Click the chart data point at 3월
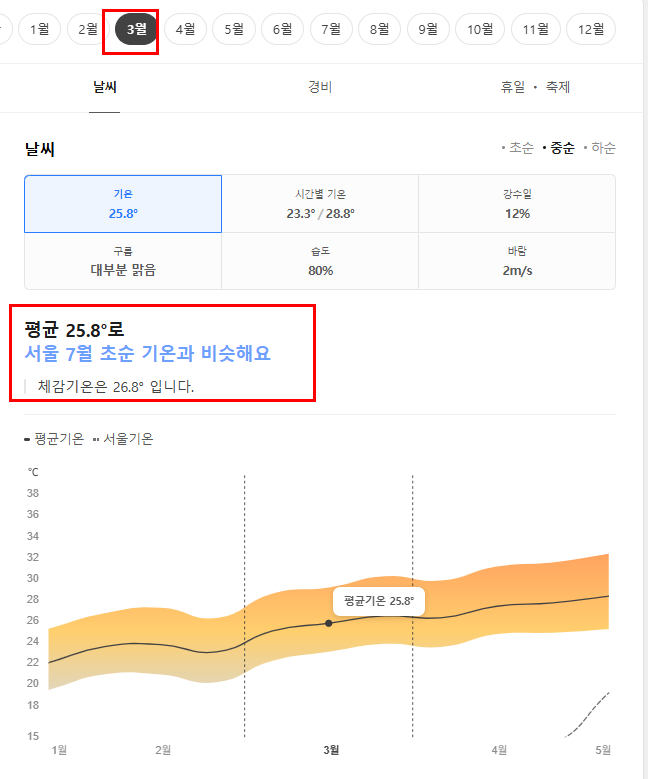648x779 pixels. [328, 623]
